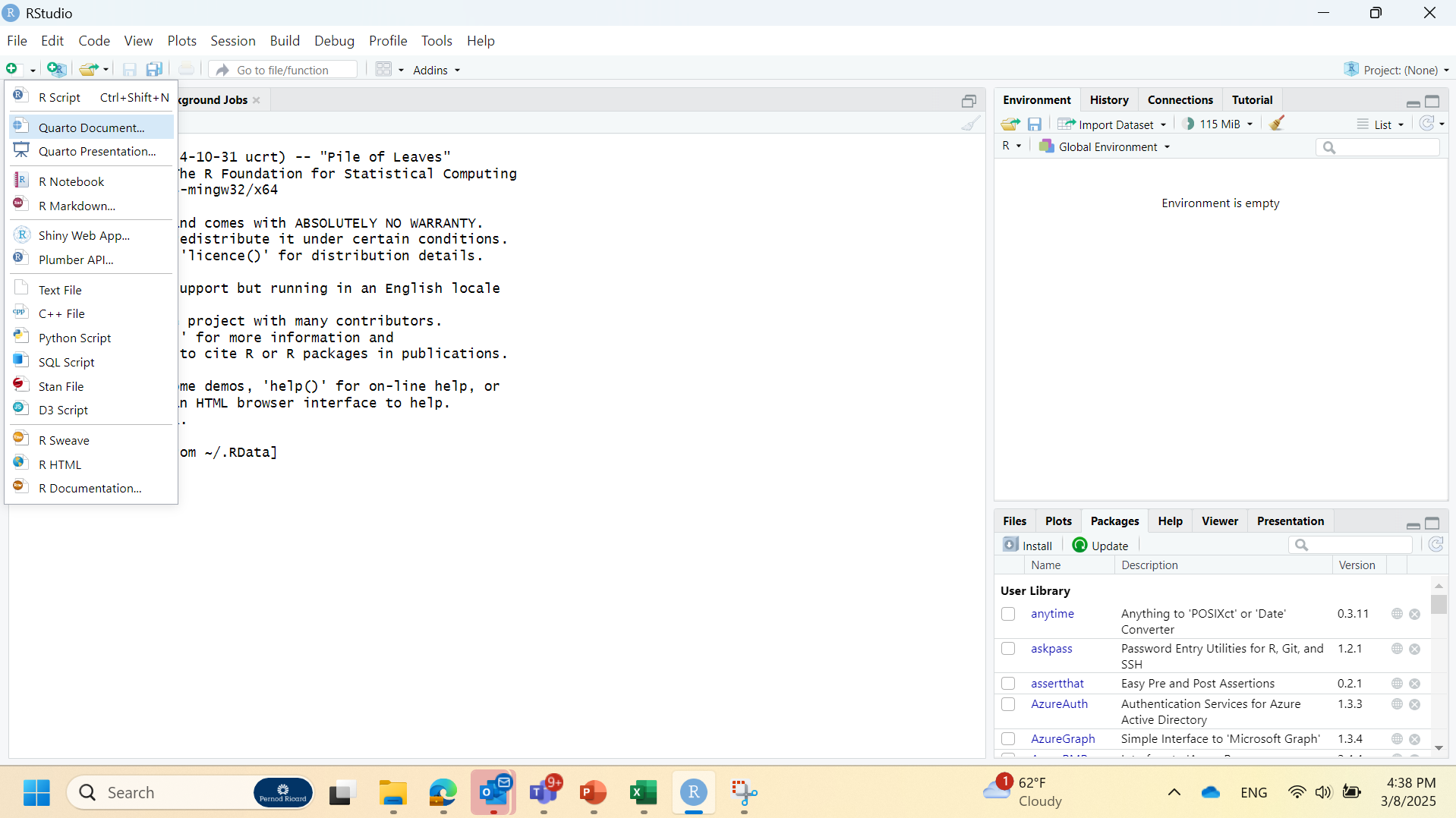Open the 115 MiB memory usage dropdown

(x=1218, y=124)
